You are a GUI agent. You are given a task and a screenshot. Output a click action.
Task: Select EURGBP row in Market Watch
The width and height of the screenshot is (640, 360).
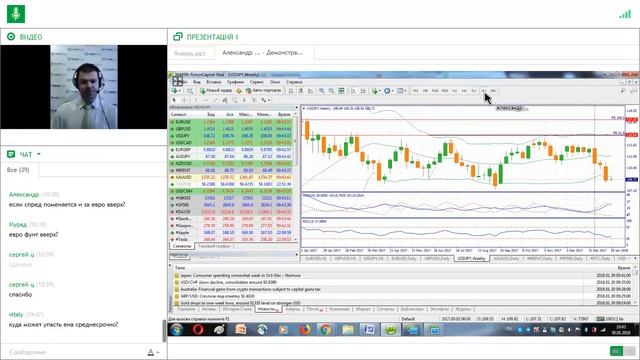pyautogui.click(x=231, y=149)
